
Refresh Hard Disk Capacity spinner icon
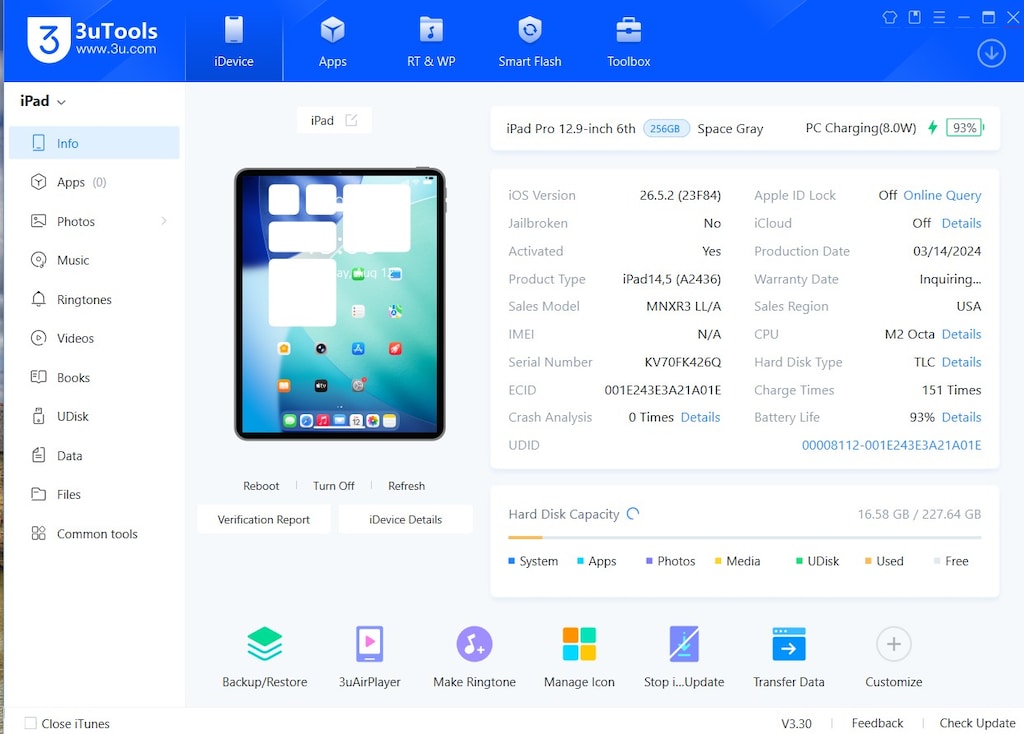[632, 514]
